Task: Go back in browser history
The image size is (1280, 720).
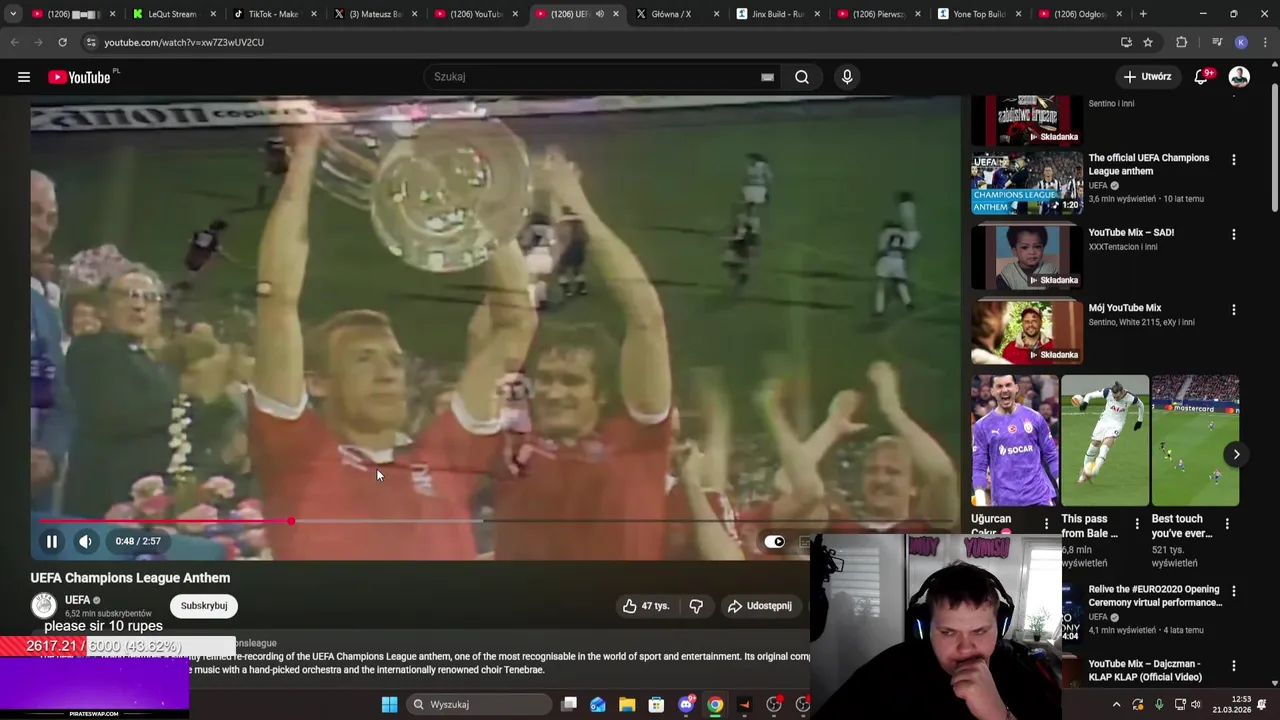Action: 14,42
